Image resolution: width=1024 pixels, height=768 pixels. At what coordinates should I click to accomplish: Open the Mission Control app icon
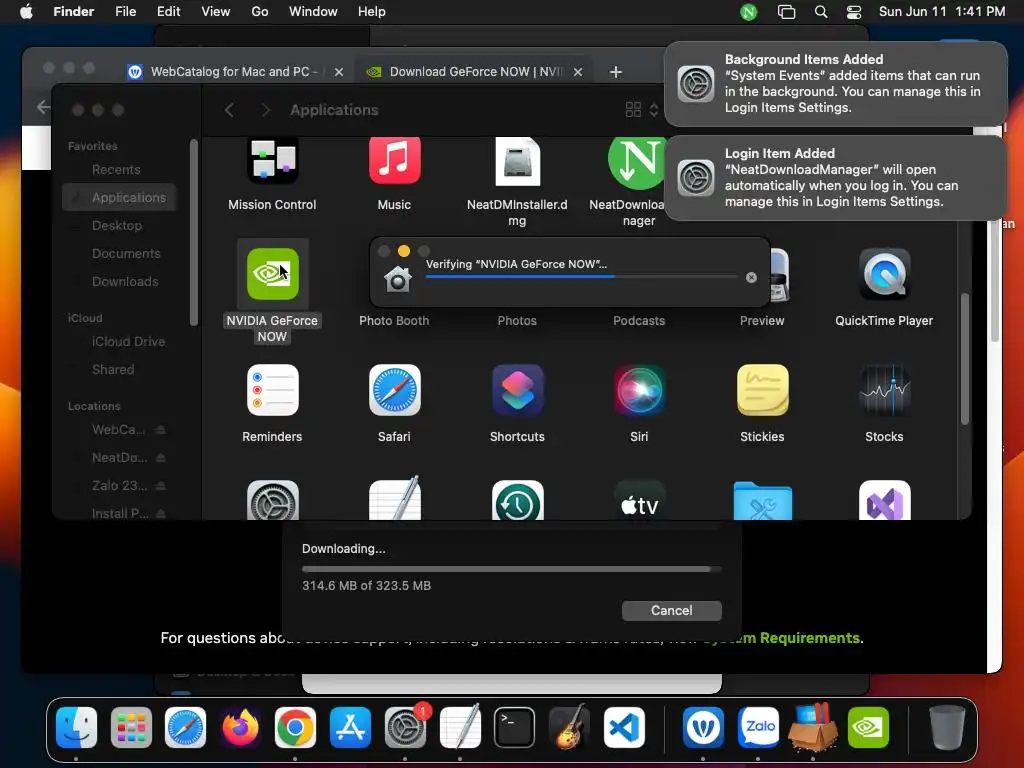pos(272,160)
